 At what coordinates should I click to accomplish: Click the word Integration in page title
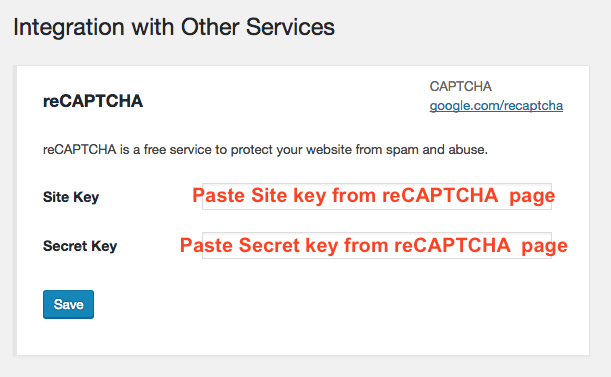pyautogui.click(x=69, y=28)
